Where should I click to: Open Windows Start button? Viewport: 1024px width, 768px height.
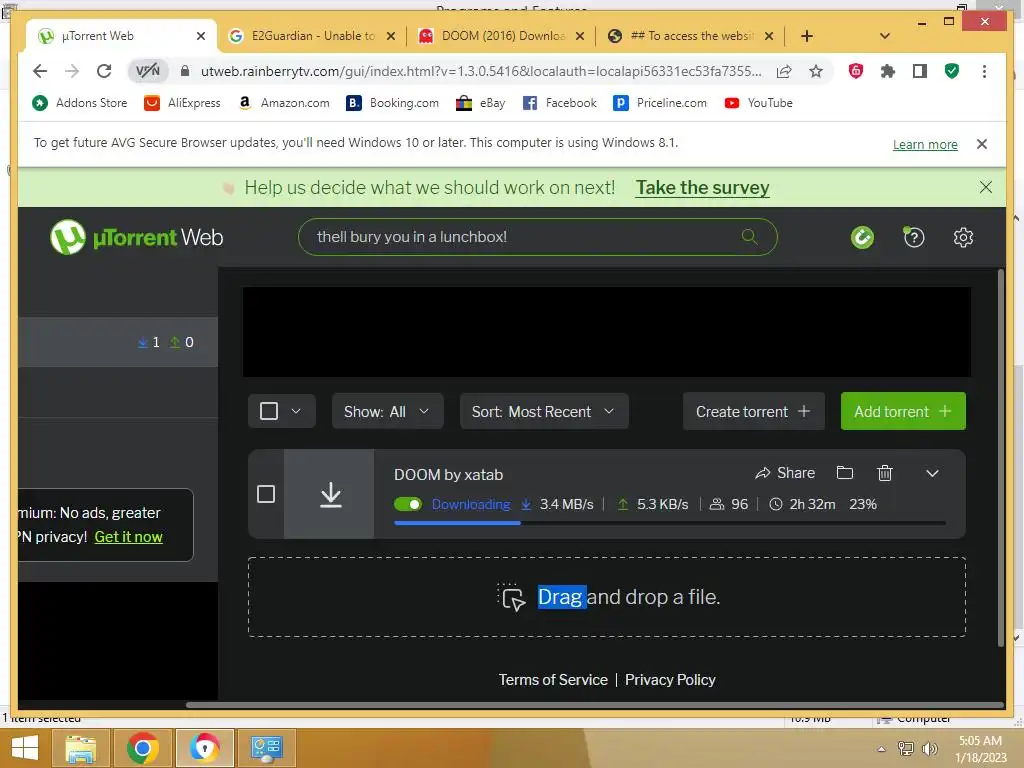25,748
